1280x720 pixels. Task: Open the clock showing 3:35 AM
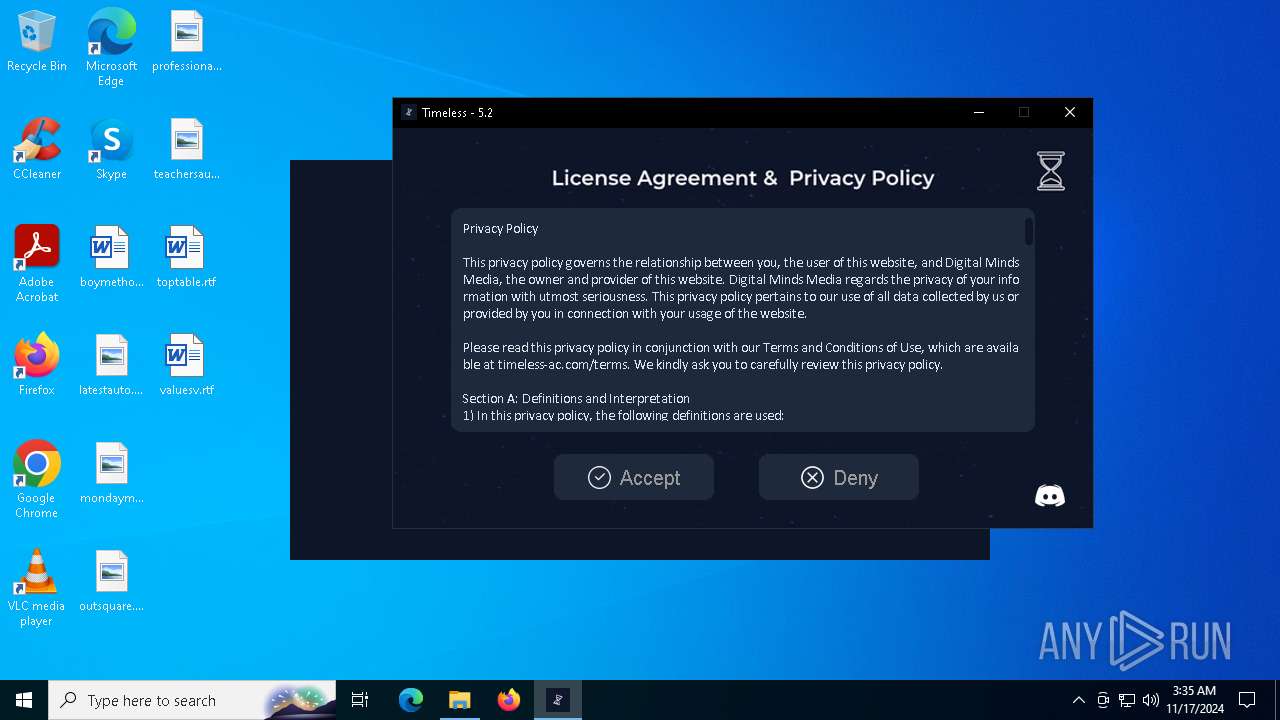[1194, 700]
